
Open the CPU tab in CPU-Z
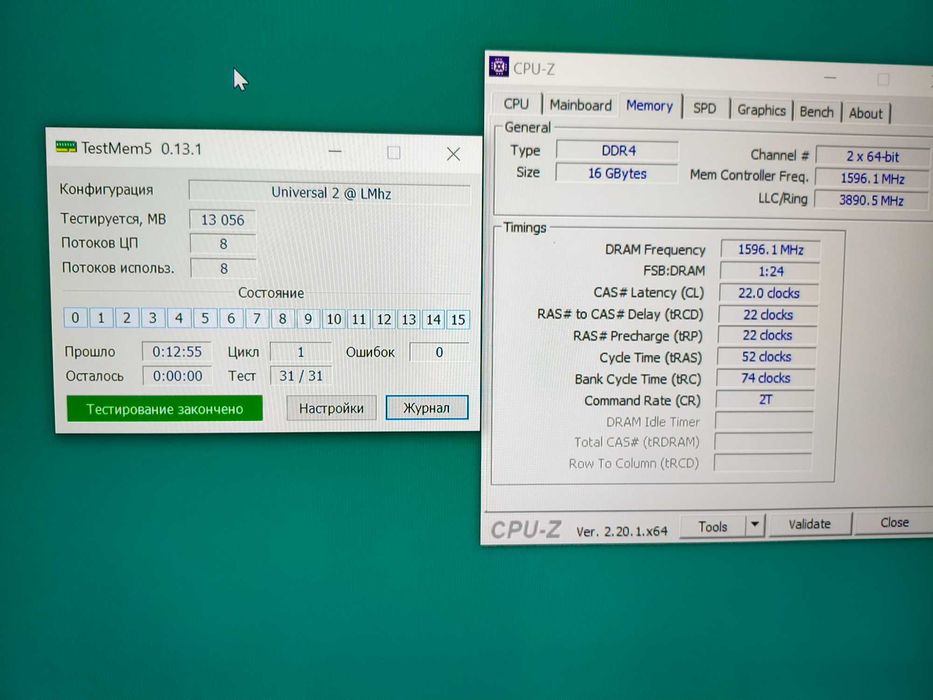pos(516,104)
